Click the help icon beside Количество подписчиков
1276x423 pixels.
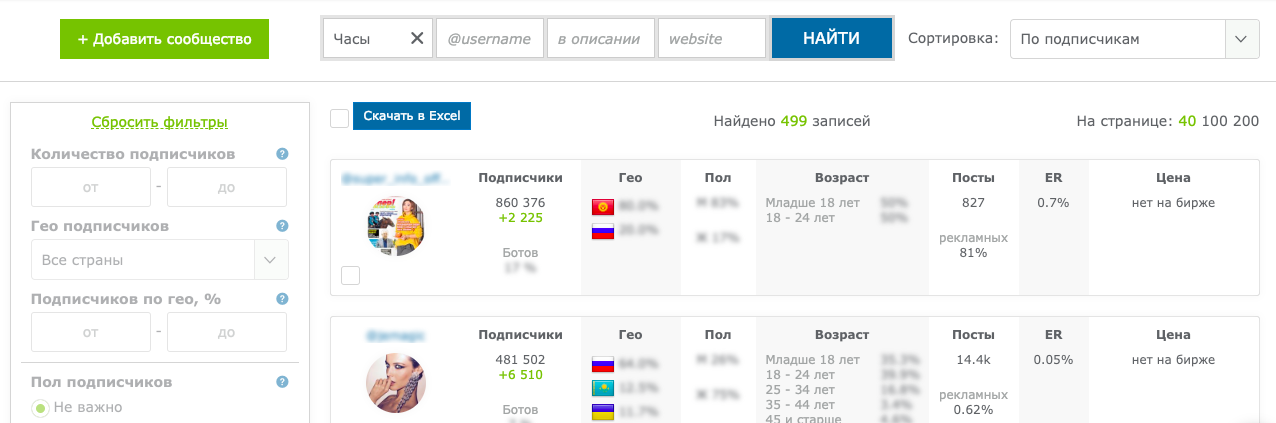point(282,154)
